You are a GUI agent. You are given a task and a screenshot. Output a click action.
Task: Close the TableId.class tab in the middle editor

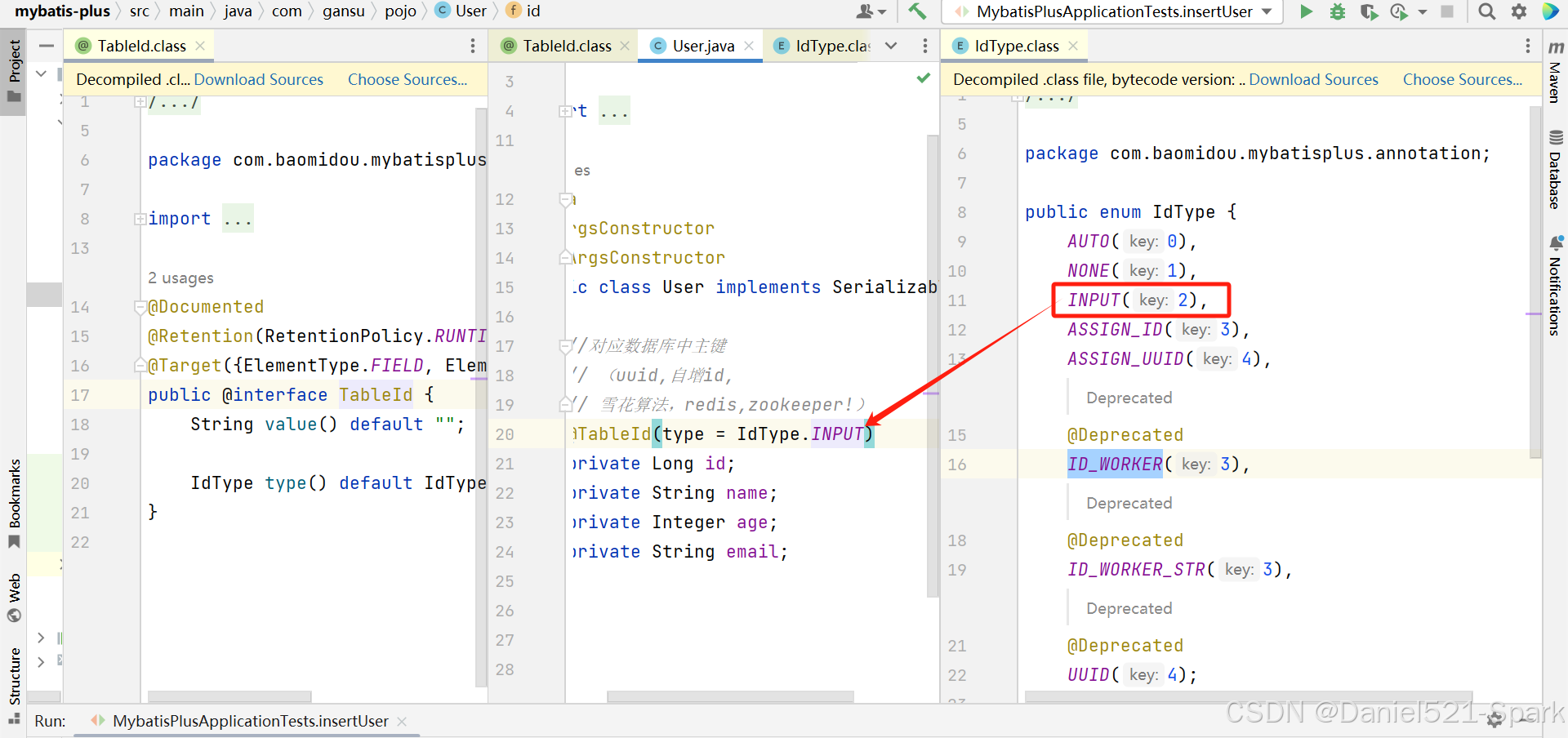tap(625, 46)
